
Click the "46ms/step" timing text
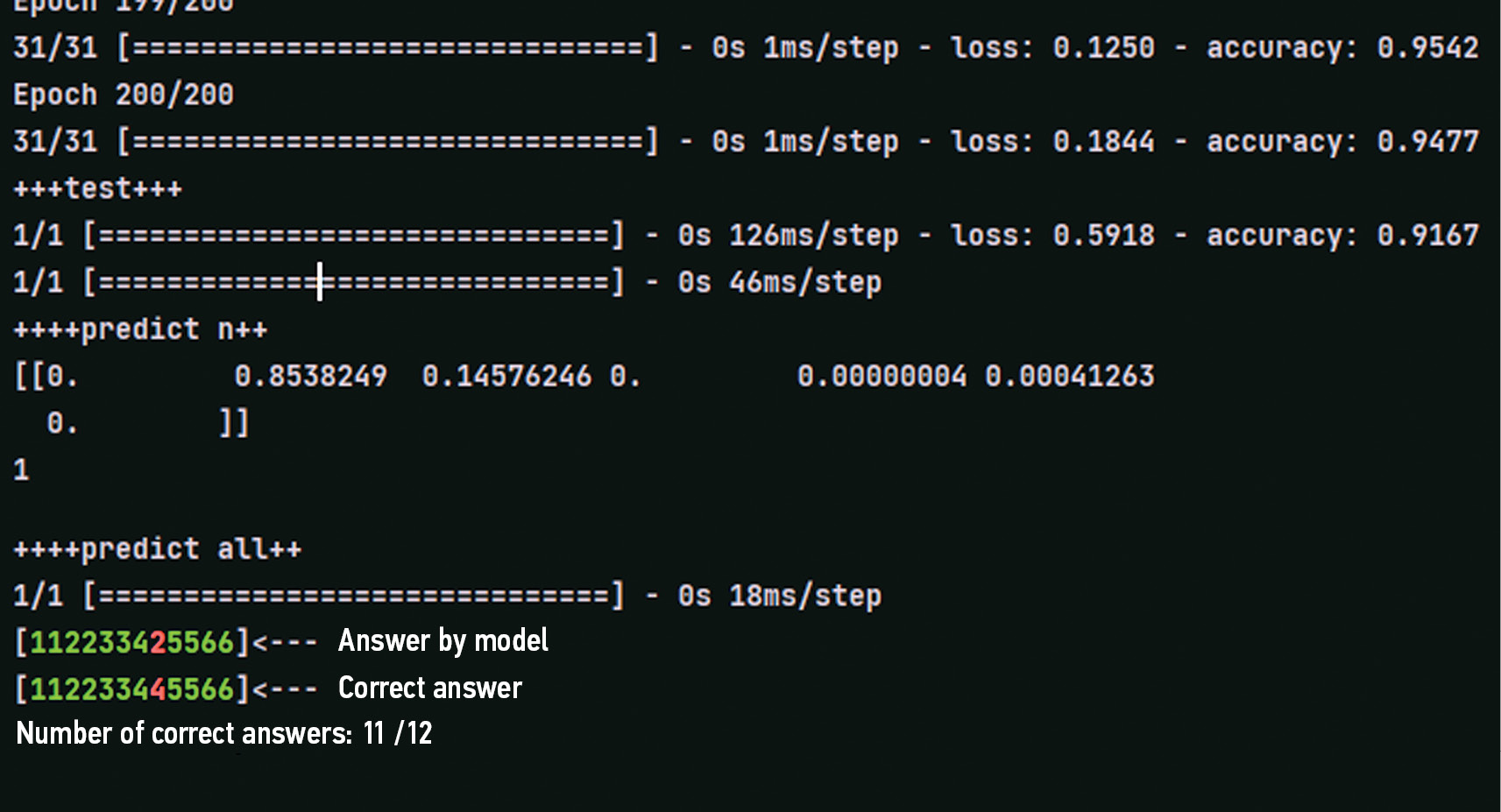tap(805, 282)
